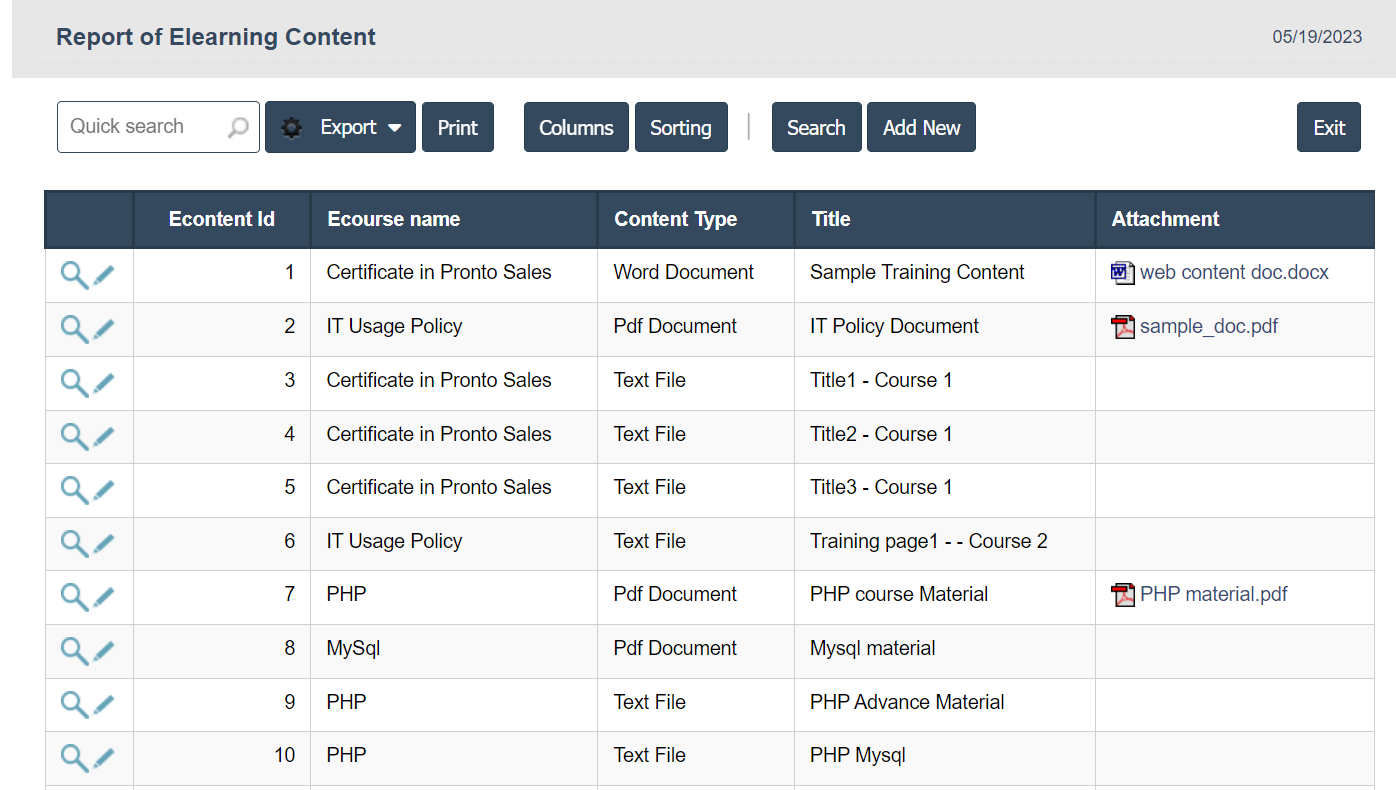Click the PDF icon next to sample_doc.pdf
Screen dimensions: 1396x790
click(x=1123, y=327)
